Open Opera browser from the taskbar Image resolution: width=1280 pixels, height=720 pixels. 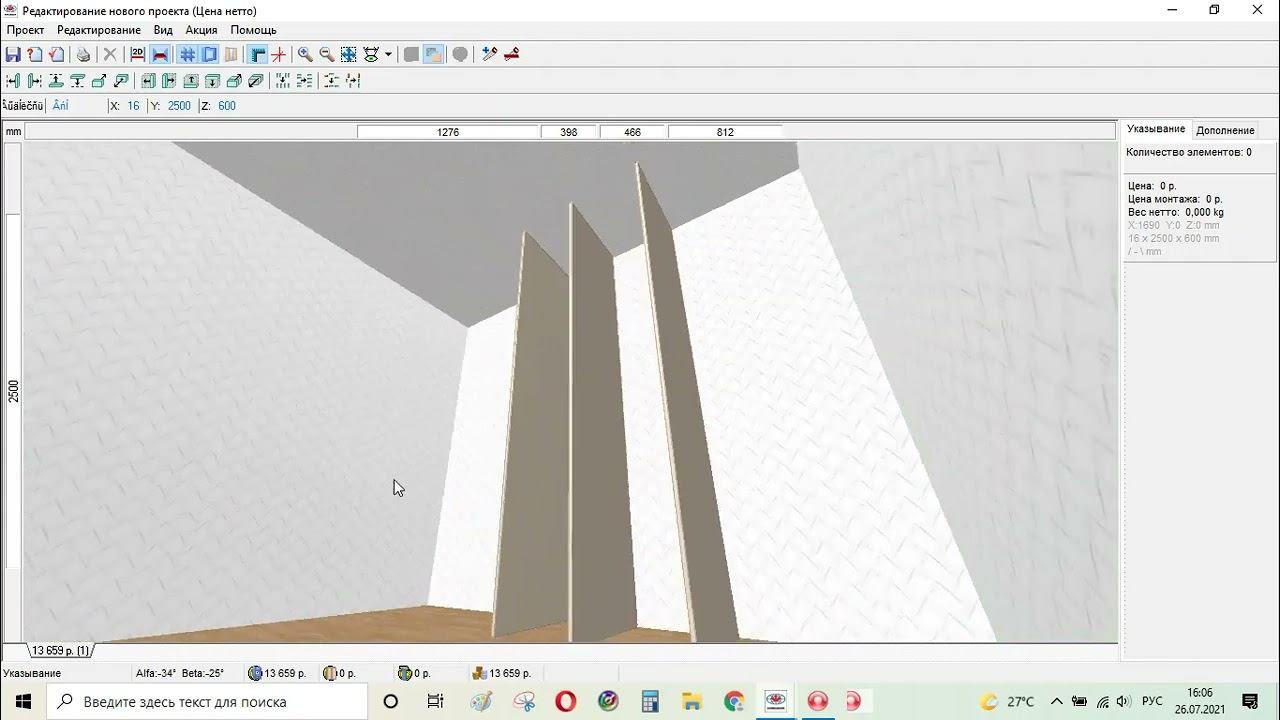click(x=565, y=701)
